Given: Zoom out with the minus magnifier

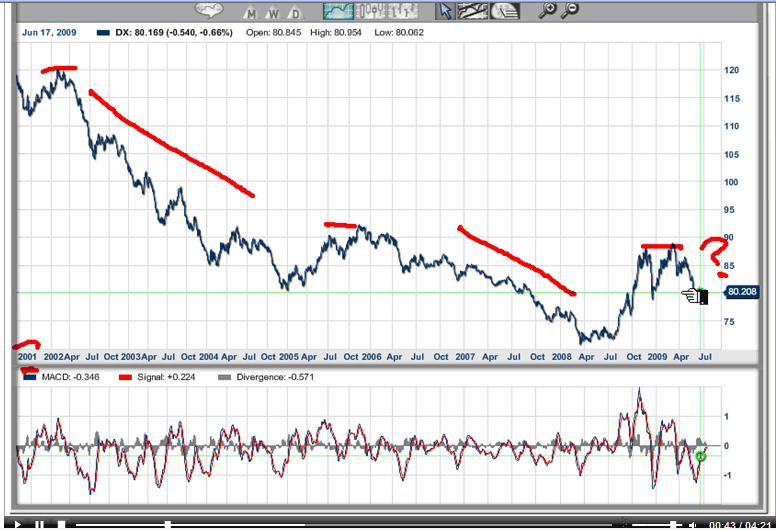Looking at the screenshot, I should point(572,11).
